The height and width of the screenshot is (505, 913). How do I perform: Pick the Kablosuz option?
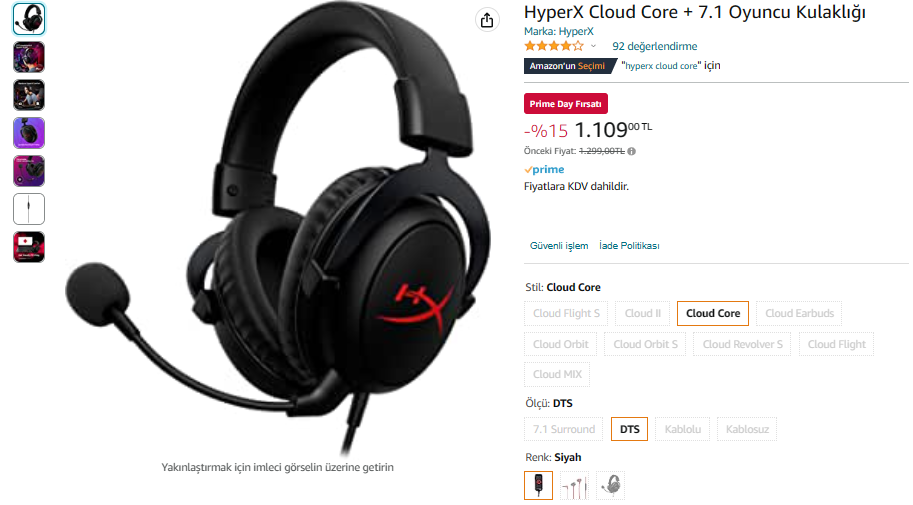tap(747, 429)
